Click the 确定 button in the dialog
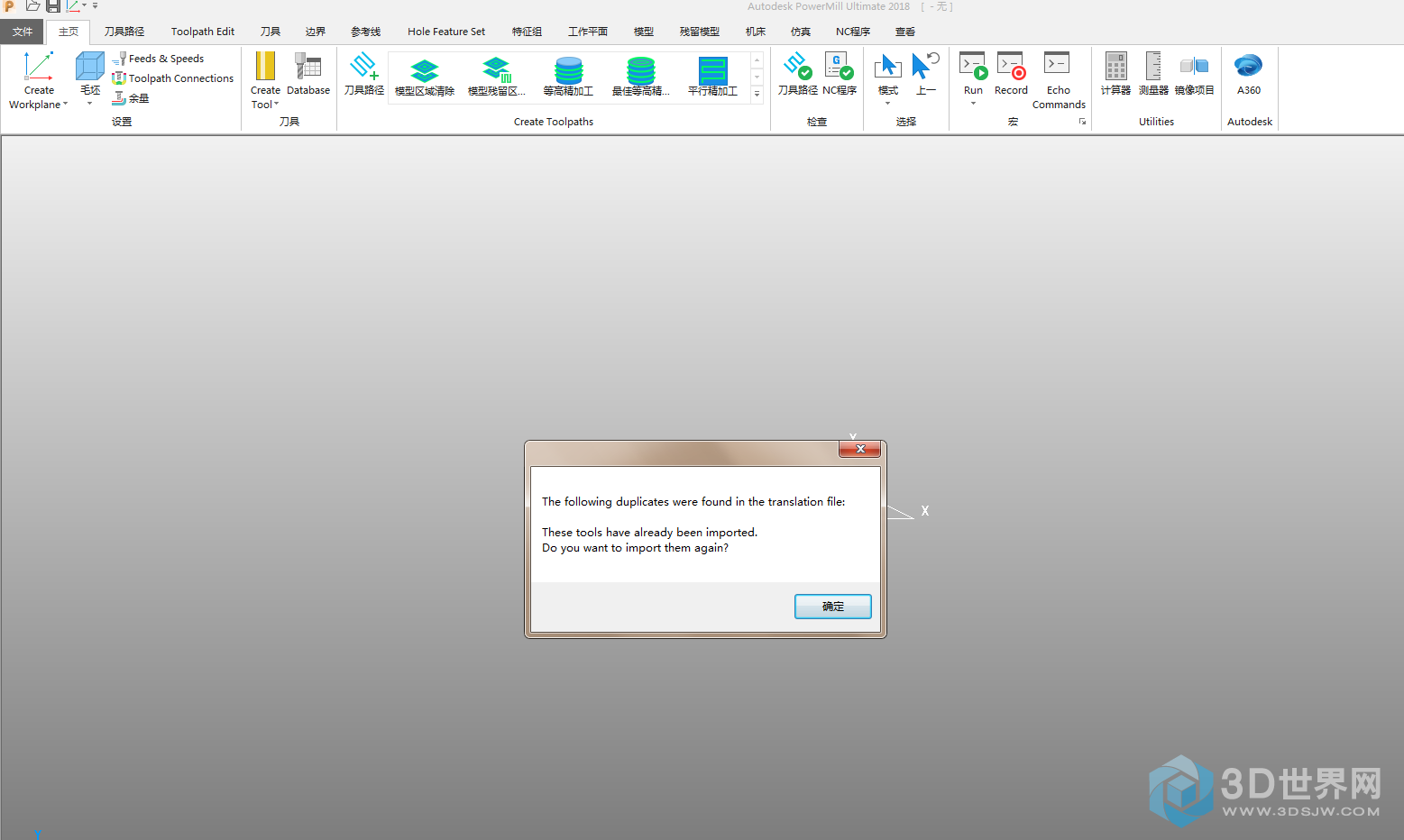 833,607
